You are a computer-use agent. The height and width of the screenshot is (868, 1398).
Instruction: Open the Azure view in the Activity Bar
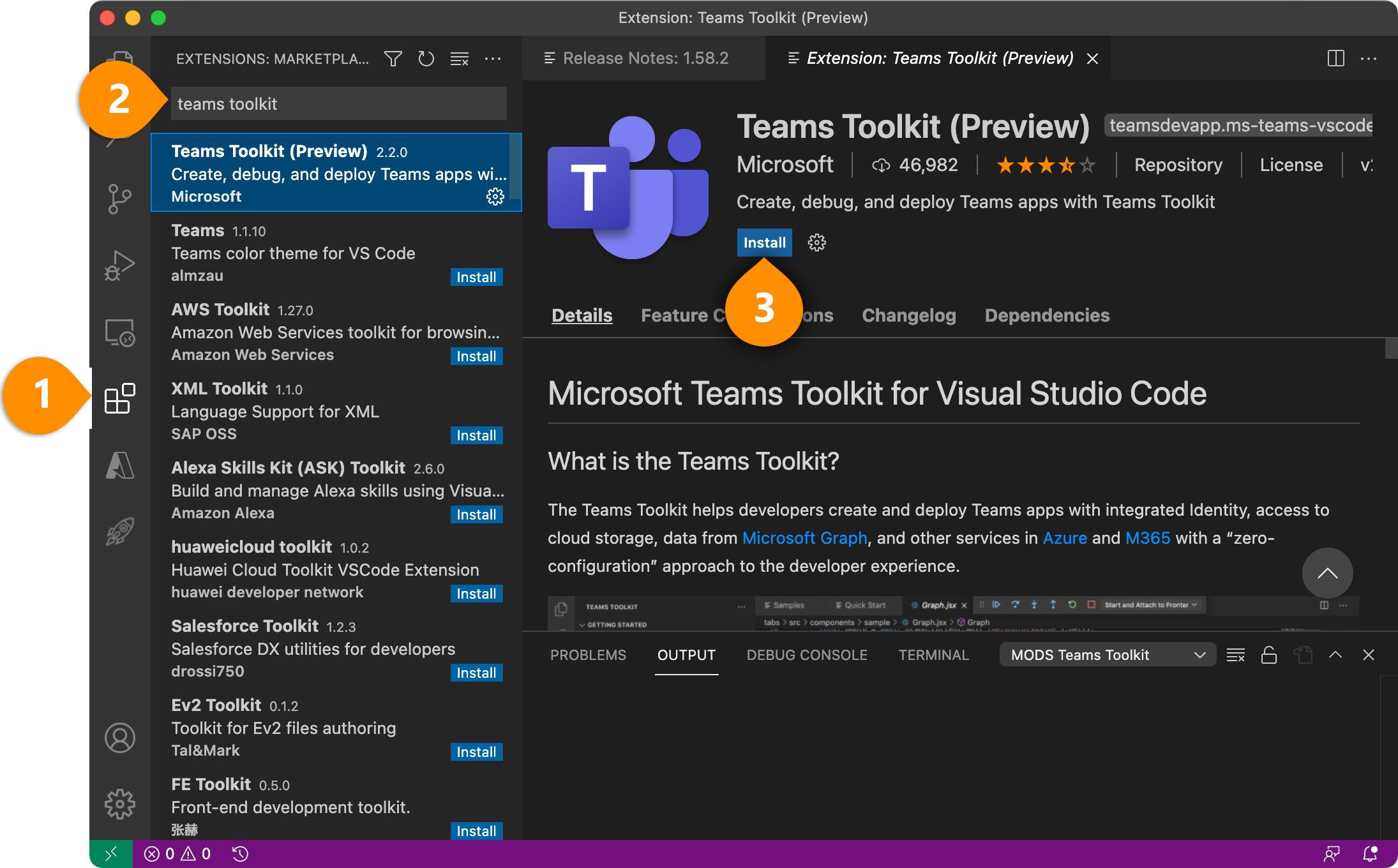point(119,465)
